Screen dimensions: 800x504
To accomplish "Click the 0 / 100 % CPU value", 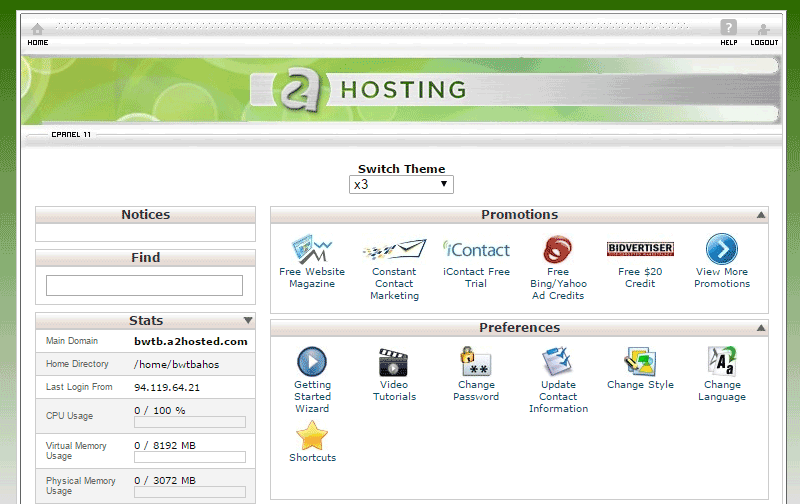I will coord(160,411).
